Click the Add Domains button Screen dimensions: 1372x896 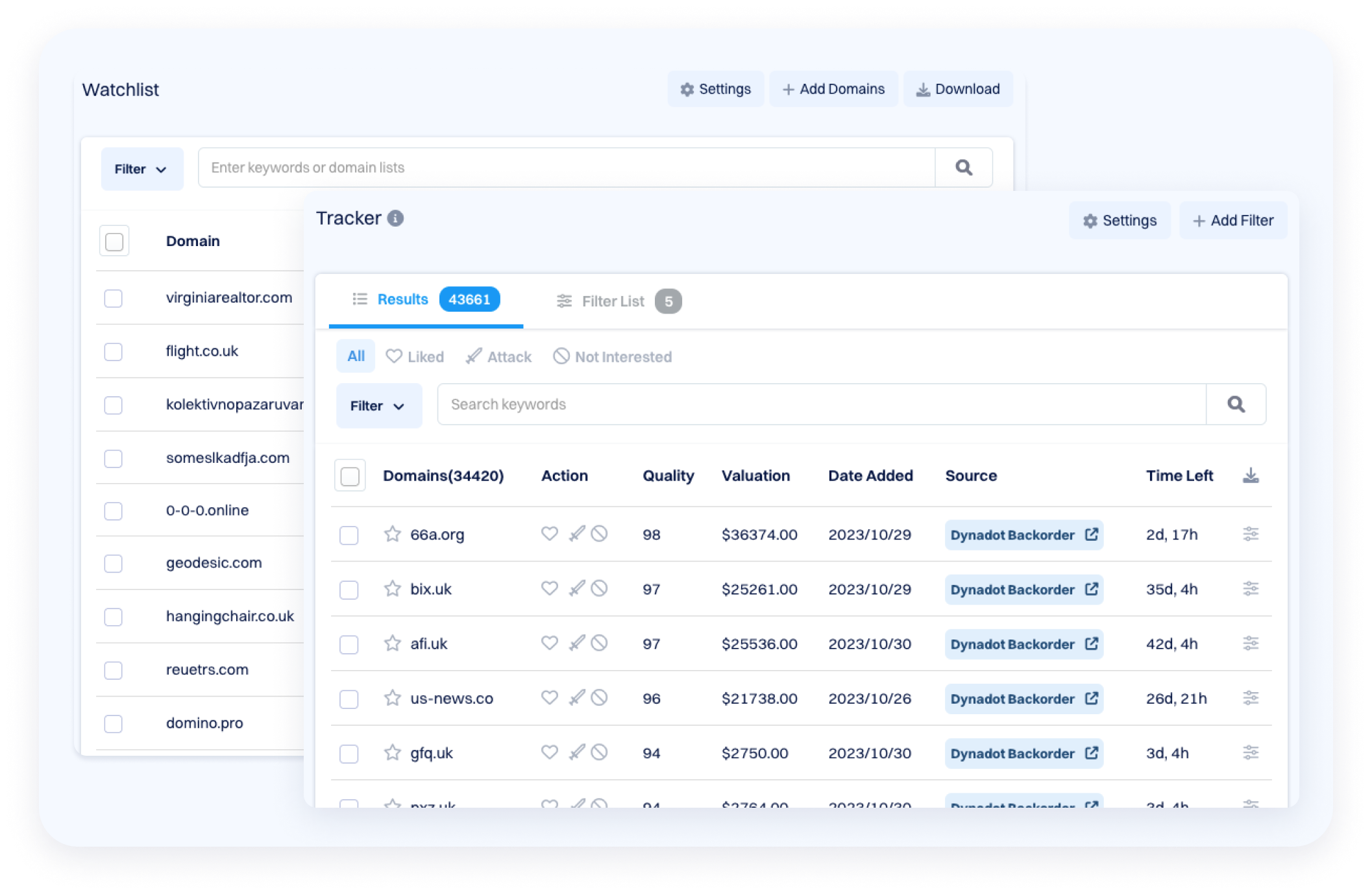pyautogui.click(x=833, y=89)
